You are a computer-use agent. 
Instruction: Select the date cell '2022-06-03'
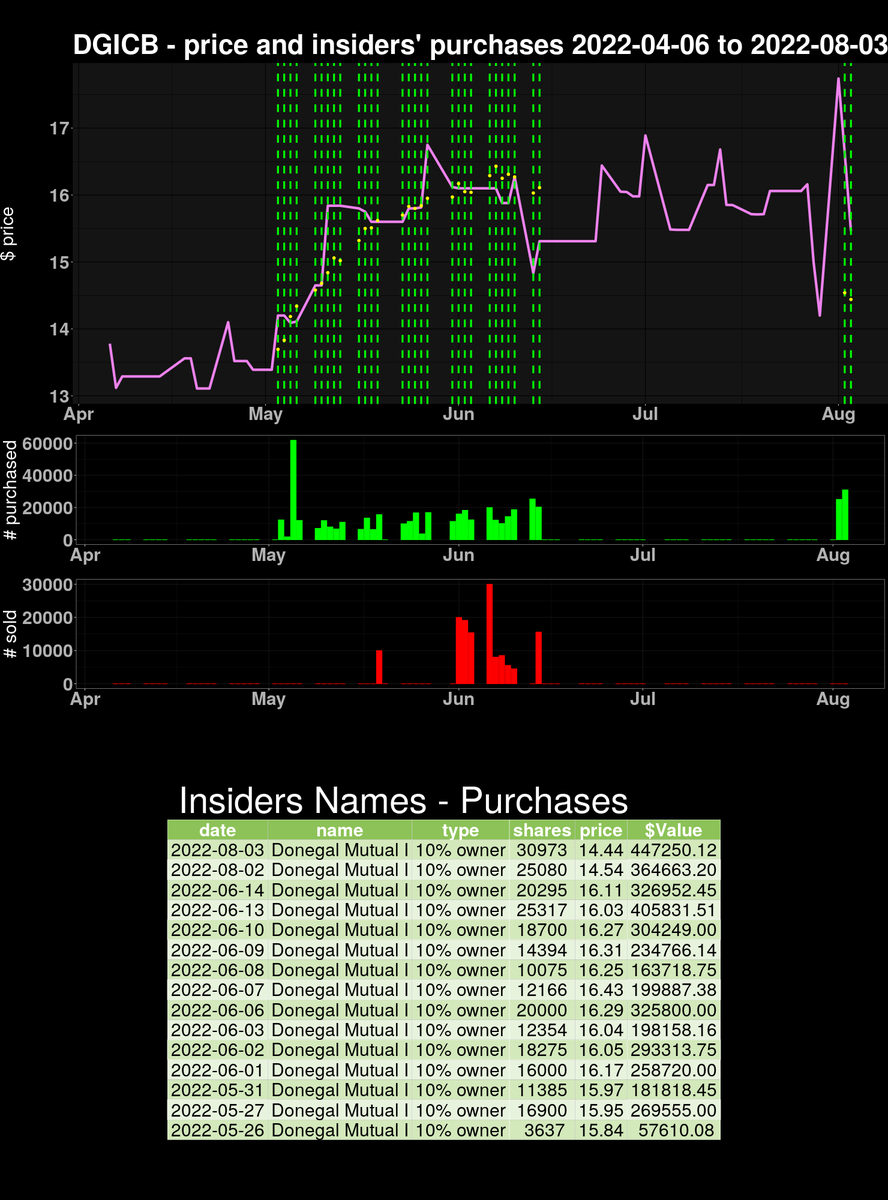(218, 1030)
